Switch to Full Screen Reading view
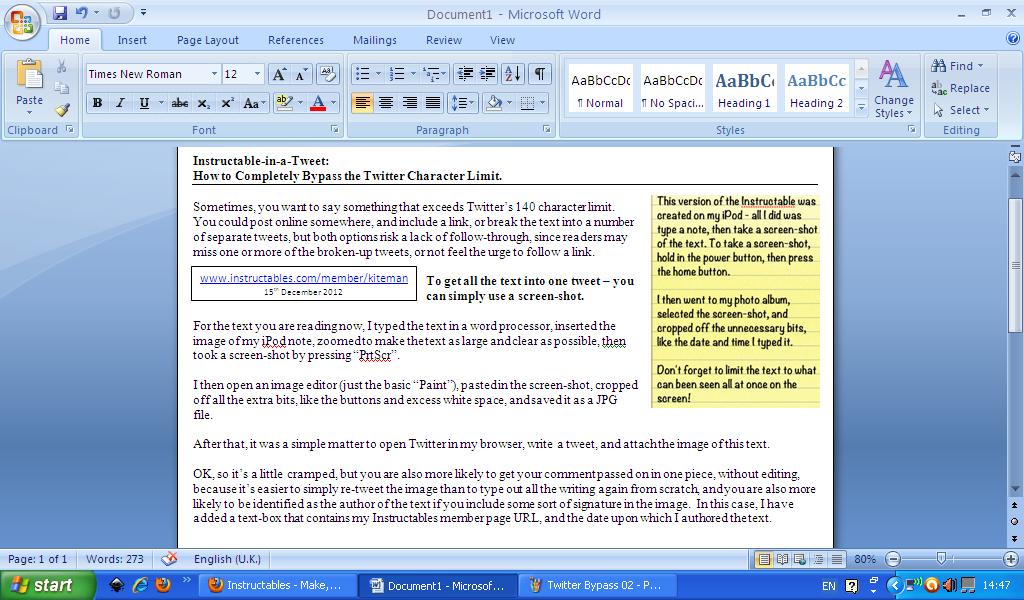Screen dimensions: 1024x600 coord(782,560)
